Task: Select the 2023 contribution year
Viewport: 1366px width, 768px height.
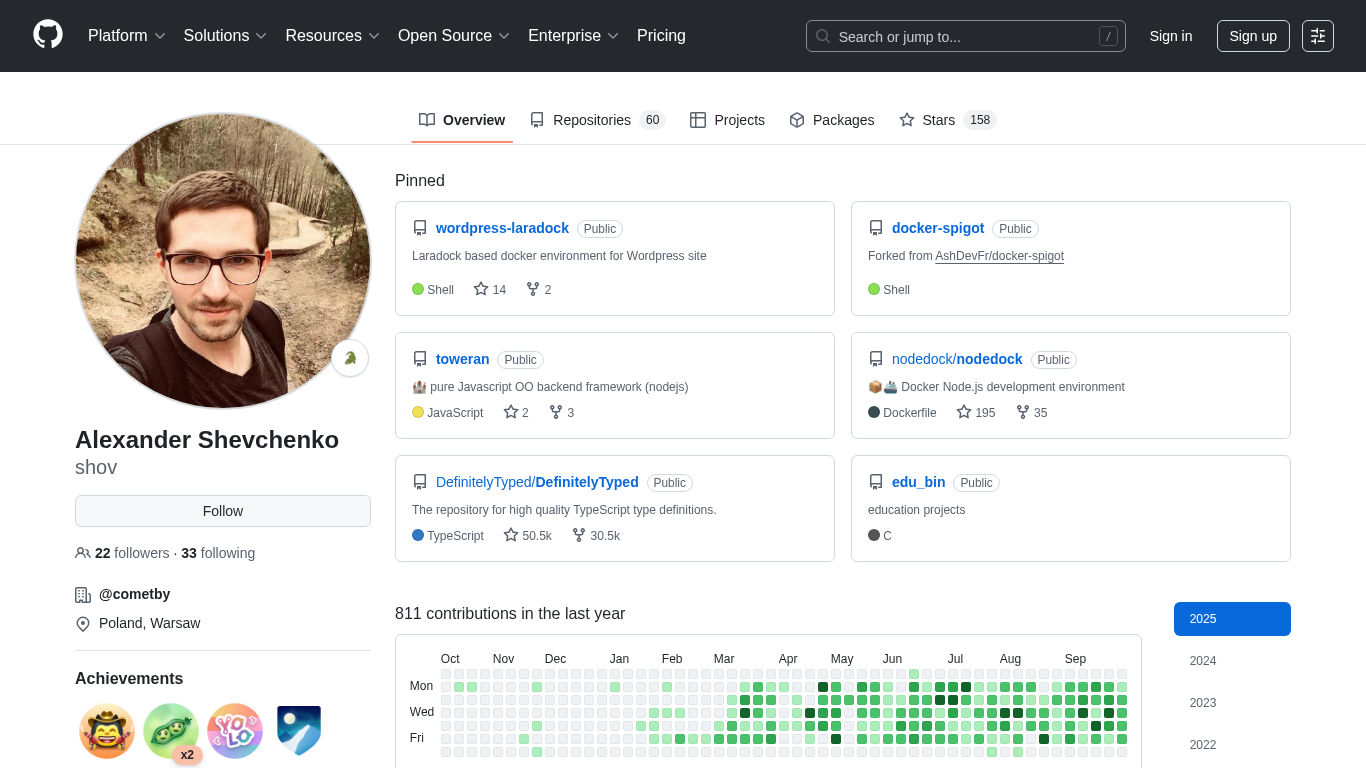Action: click(1203, 703)
